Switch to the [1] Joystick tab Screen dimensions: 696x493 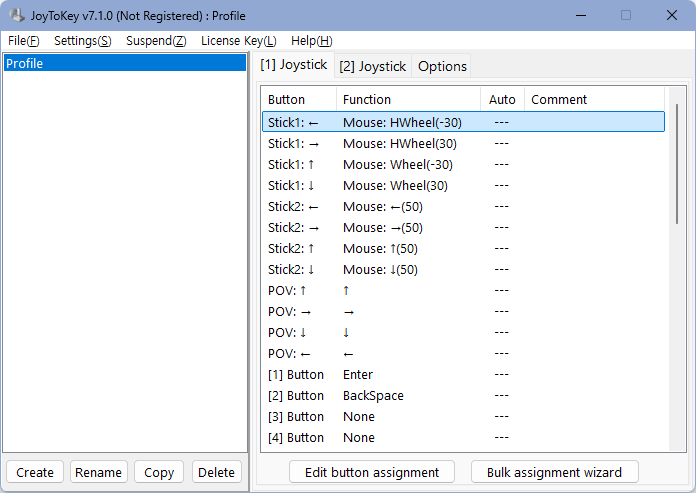(x=293, y=65)
